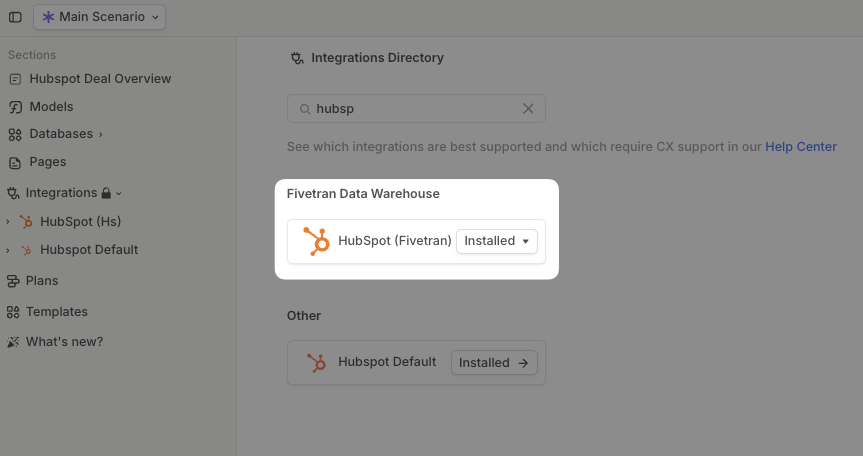The height and width of the screenshot is (456, 863).
Task: Open Databases in the sidebar
Action: pyautogui.click(x=61, y=134)
